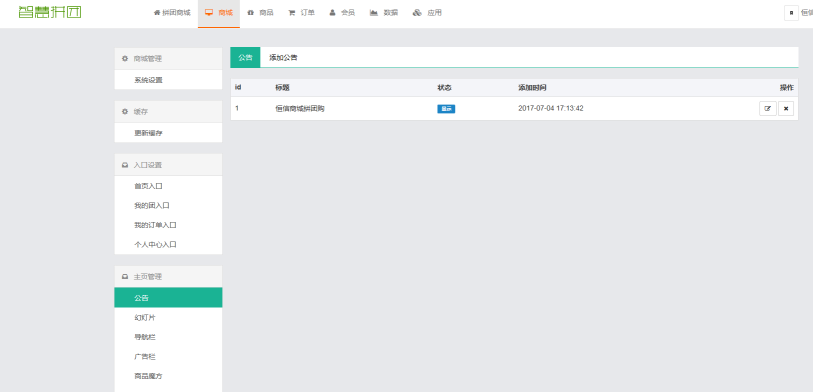Open 广告栏 sidebar item
The width and height of the screenshot is (813, 392).
[x=168, y=357]
